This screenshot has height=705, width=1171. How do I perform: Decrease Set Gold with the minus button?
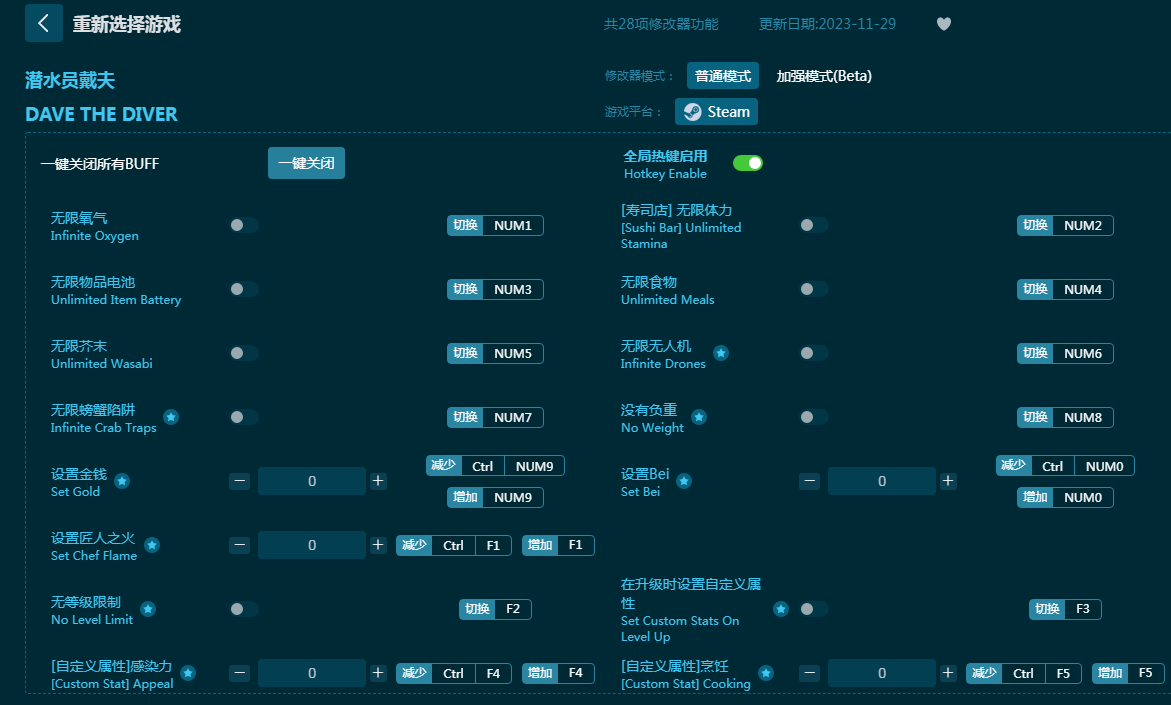pos(240,481)
